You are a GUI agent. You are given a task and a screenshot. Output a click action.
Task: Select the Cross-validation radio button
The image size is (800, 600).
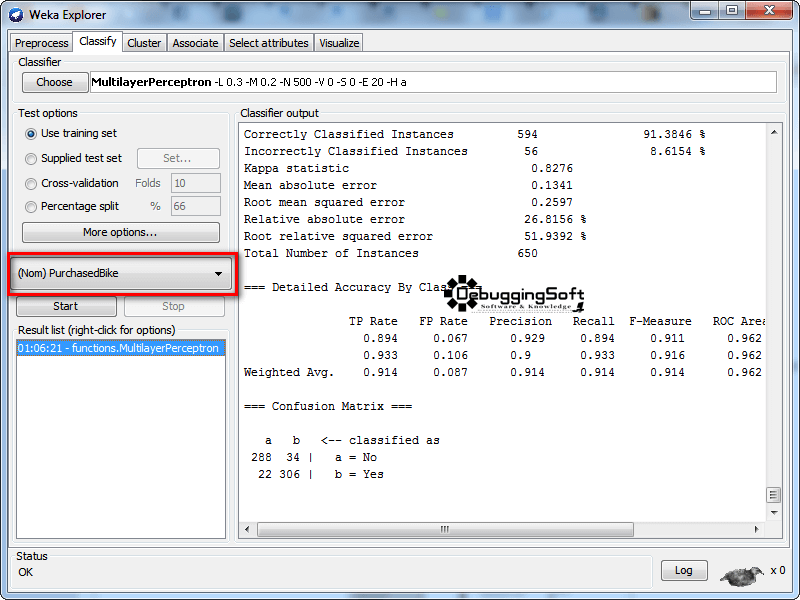[31, 183]
